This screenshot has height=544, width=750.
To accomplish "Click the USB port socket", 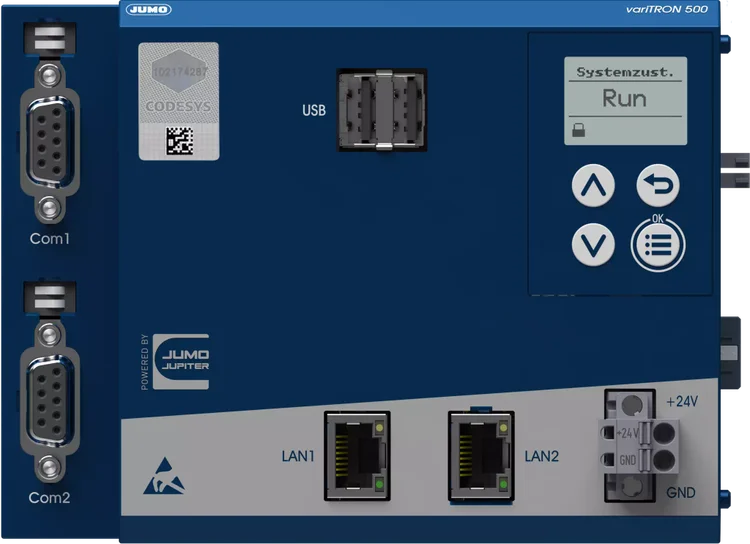I will pos(382,110).
